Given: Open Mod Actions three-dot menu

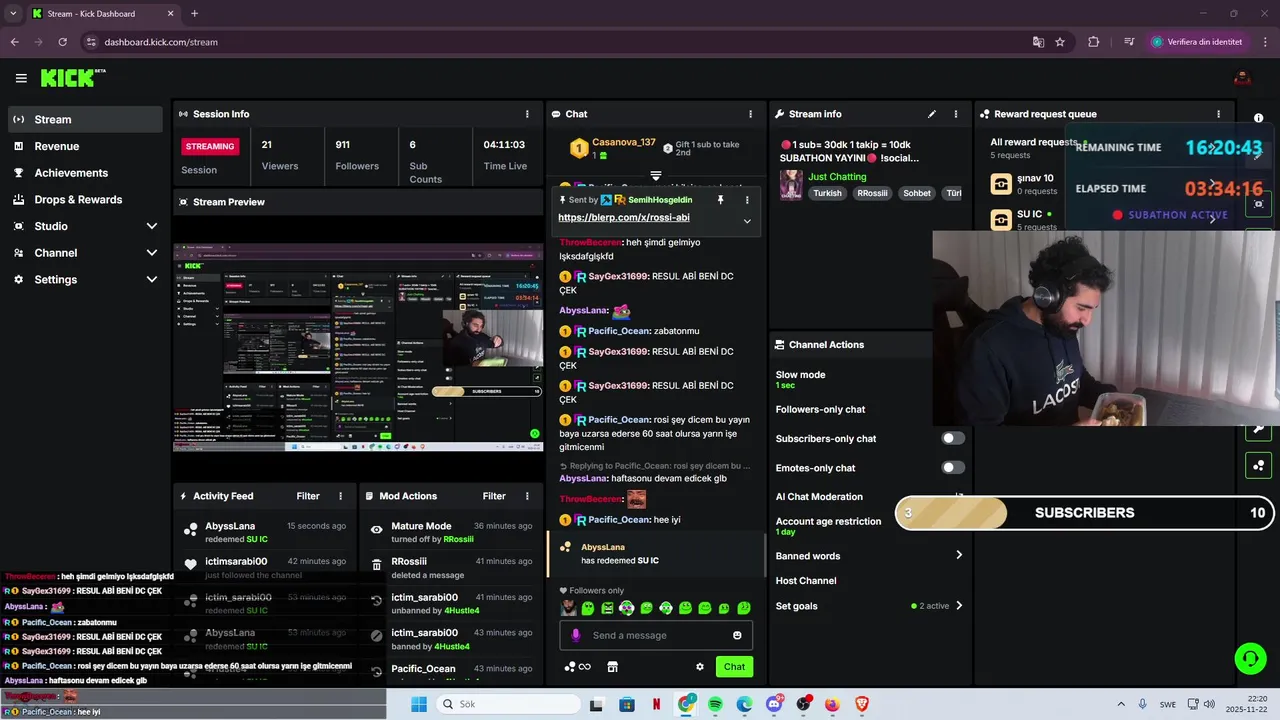Looking at the screenshot, I should coord(526,496).
